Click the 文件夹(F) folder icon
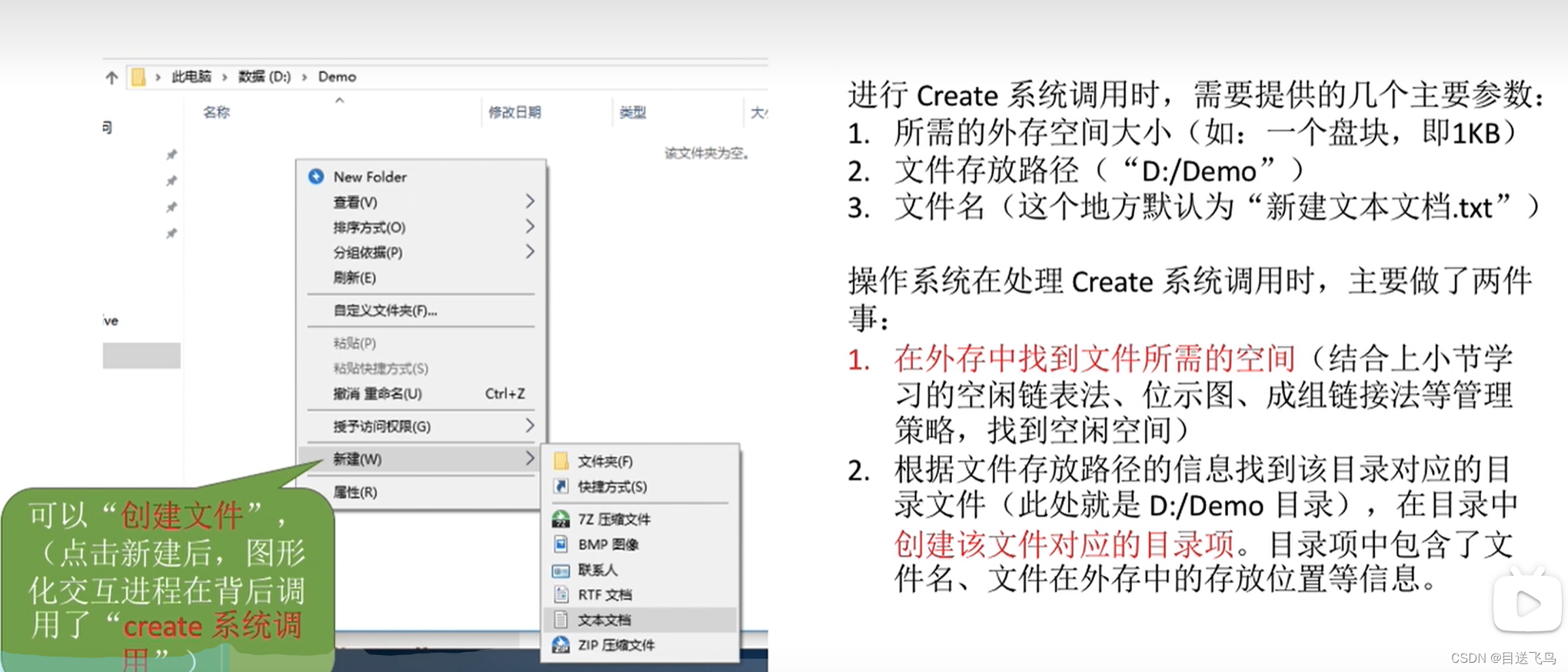The image size is (1568, 672). (x=561, y=461)
